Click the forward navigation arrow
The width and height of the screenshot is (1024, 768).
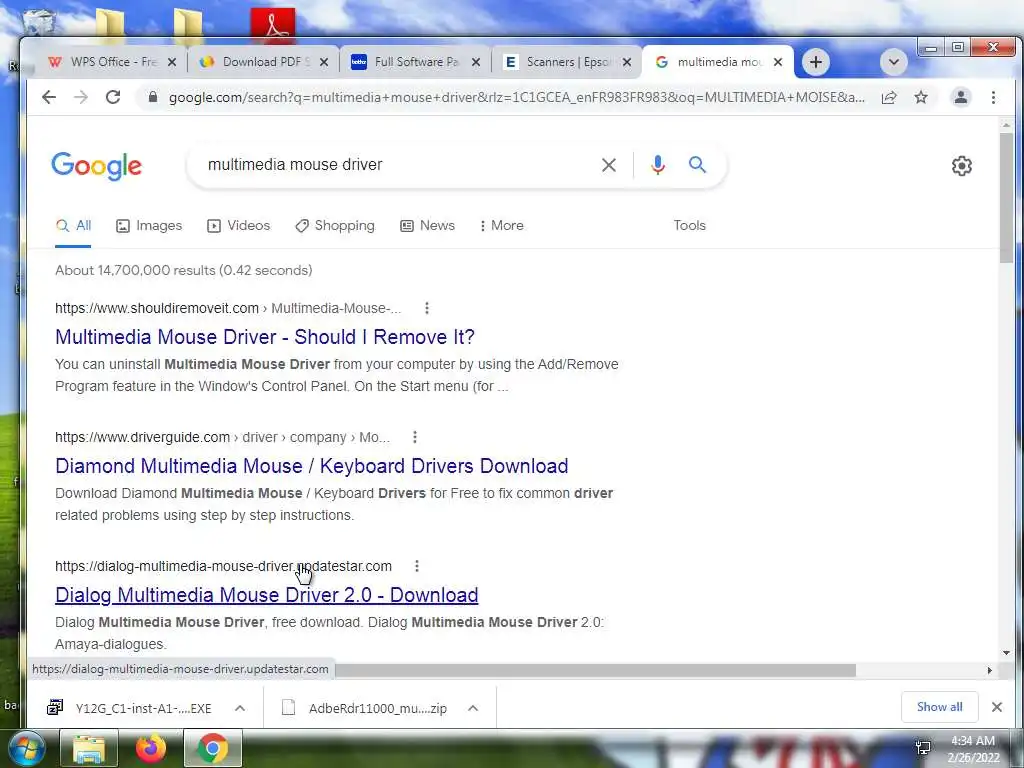(x=81, y=97)
